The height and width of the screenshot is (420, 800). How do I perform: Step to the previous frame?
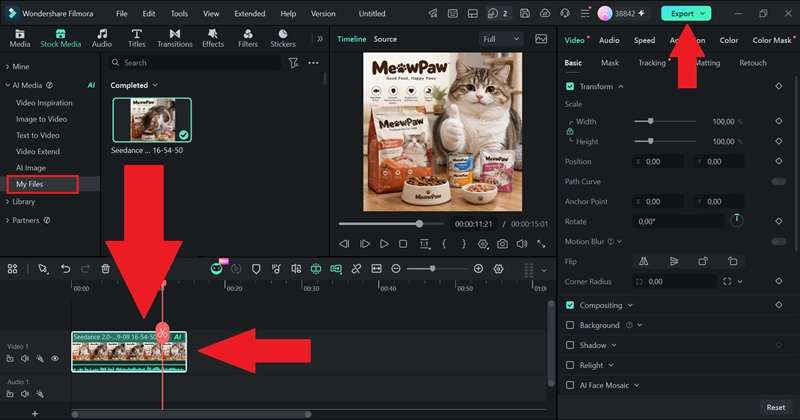[344, 244]
